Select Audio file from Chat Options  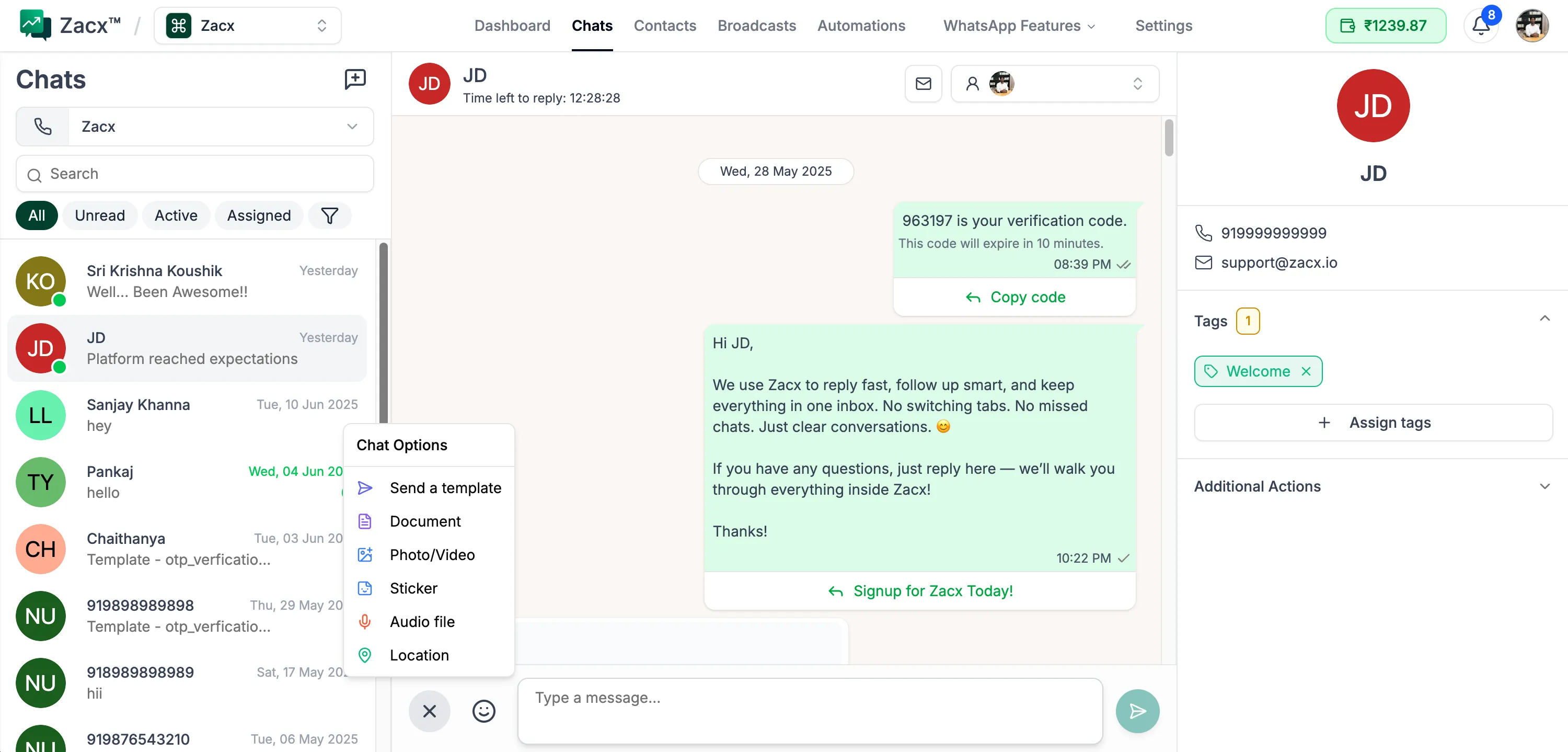[422, 622]
